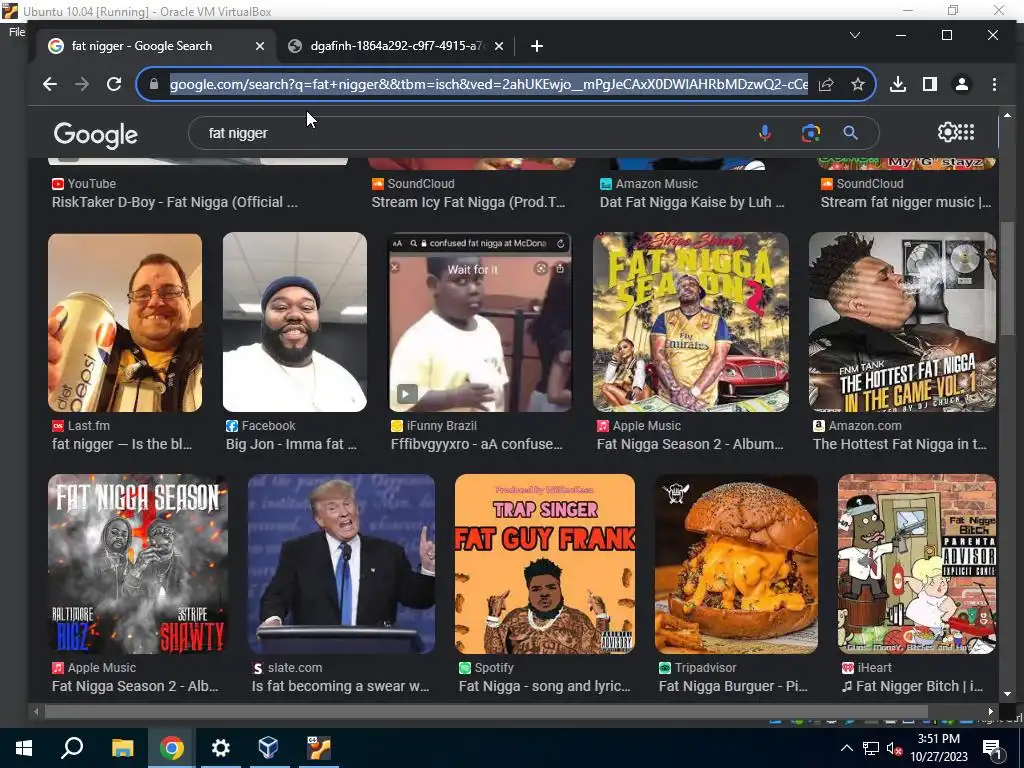Toggle the Chrome side panel
The width and height of the screenshot is (1024, 768).
(x=930, y=84)
